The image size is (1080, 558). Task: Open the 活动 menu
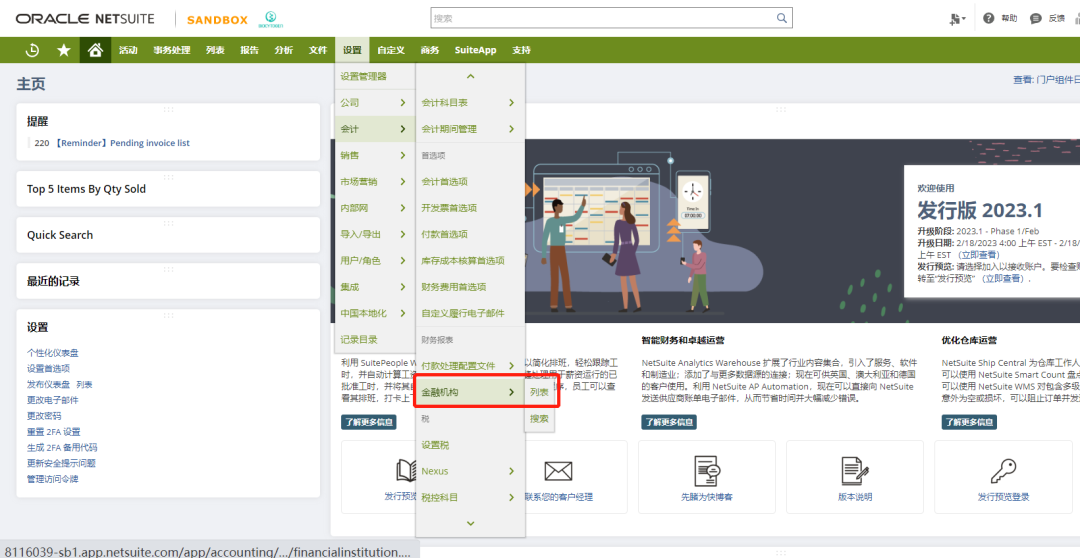(x=128, y=50)
